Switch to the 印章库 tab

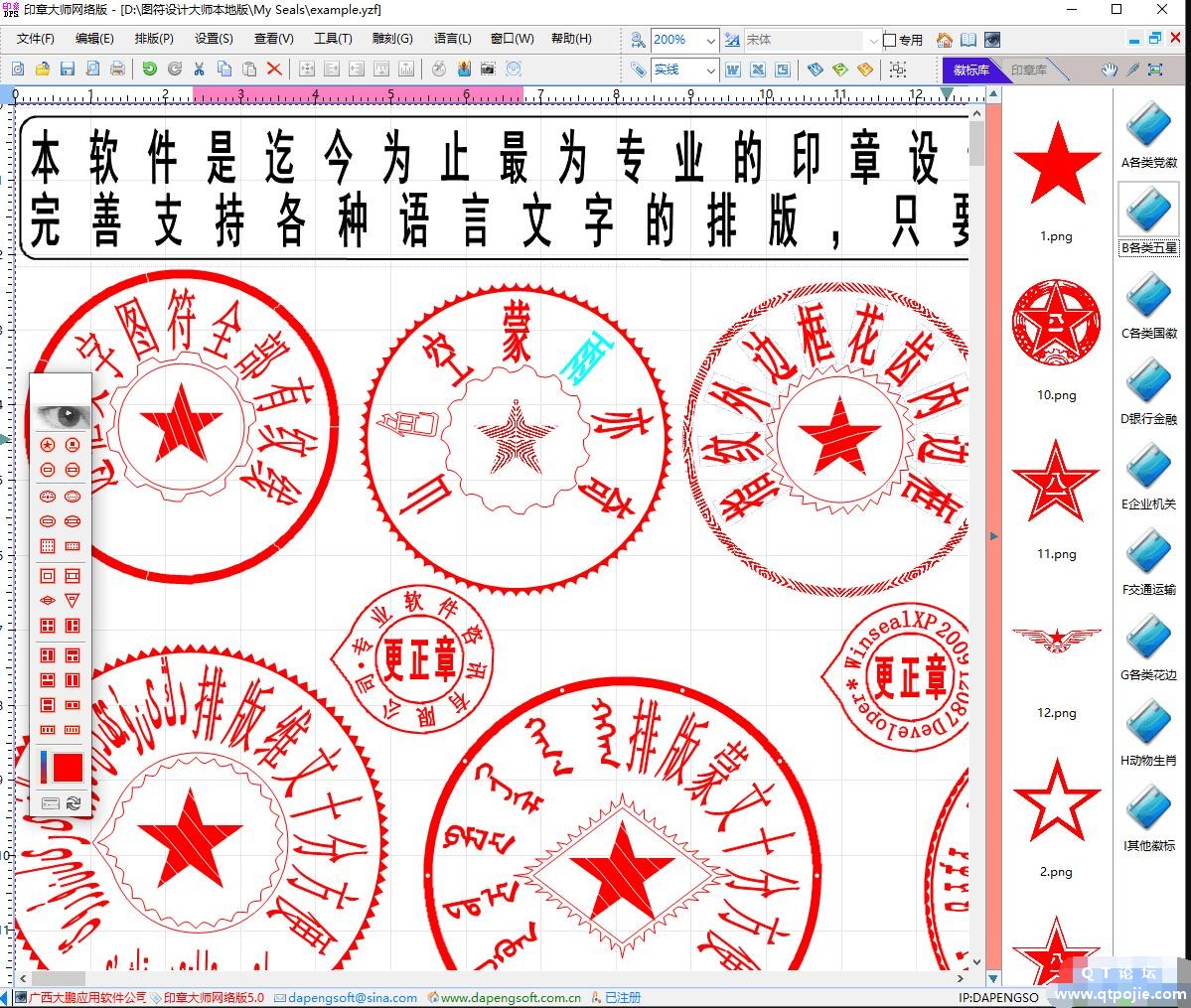click(1029, 70)
